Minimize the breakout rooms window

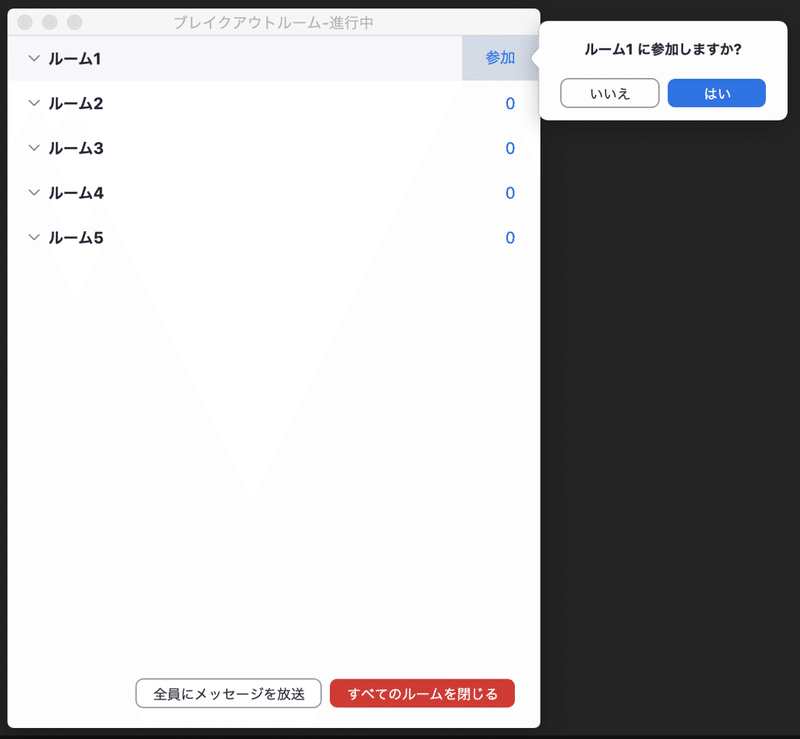pyautogui.click(x=50, y=22)
